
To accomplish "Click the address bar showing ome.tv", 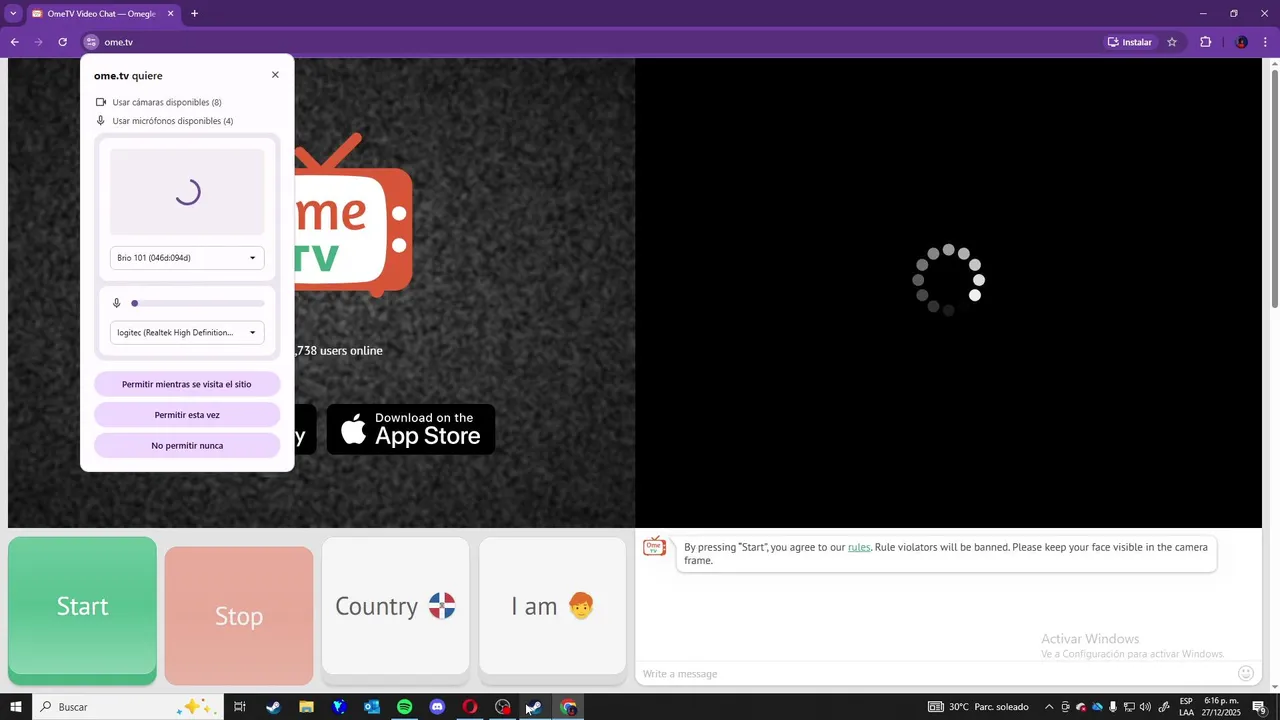I will pos(590,42).
